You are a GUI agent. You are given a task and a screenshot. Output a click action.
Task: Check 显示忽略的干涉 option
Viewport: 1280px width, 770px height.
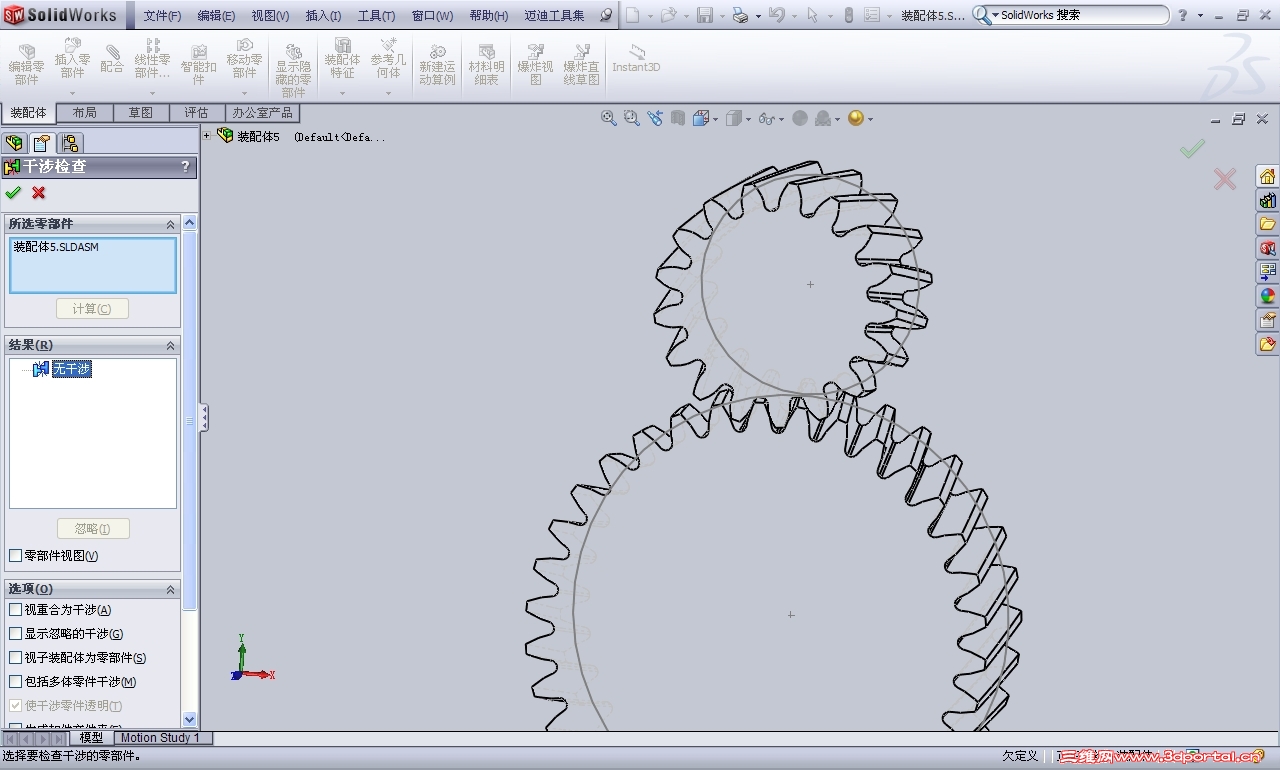[15, 634]
